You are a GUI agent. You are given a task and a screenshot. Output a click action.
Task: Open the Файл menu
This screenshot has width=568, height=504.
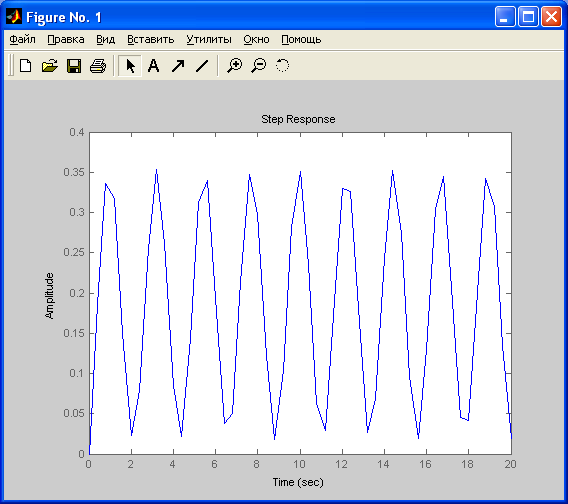[22, 39]
